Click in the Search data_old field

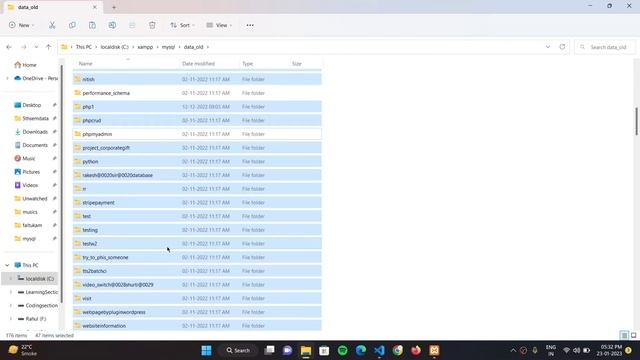tap(605, 47)
